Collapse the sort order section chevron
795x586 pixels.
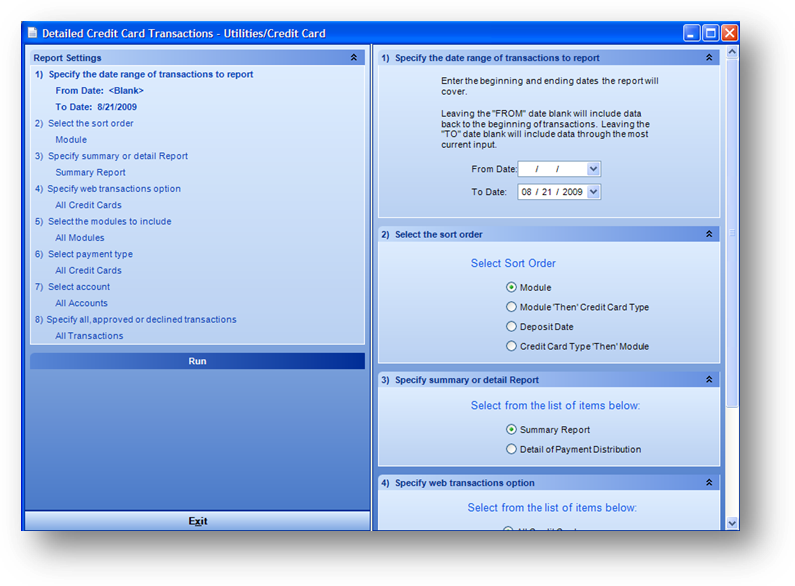(709, 234)
